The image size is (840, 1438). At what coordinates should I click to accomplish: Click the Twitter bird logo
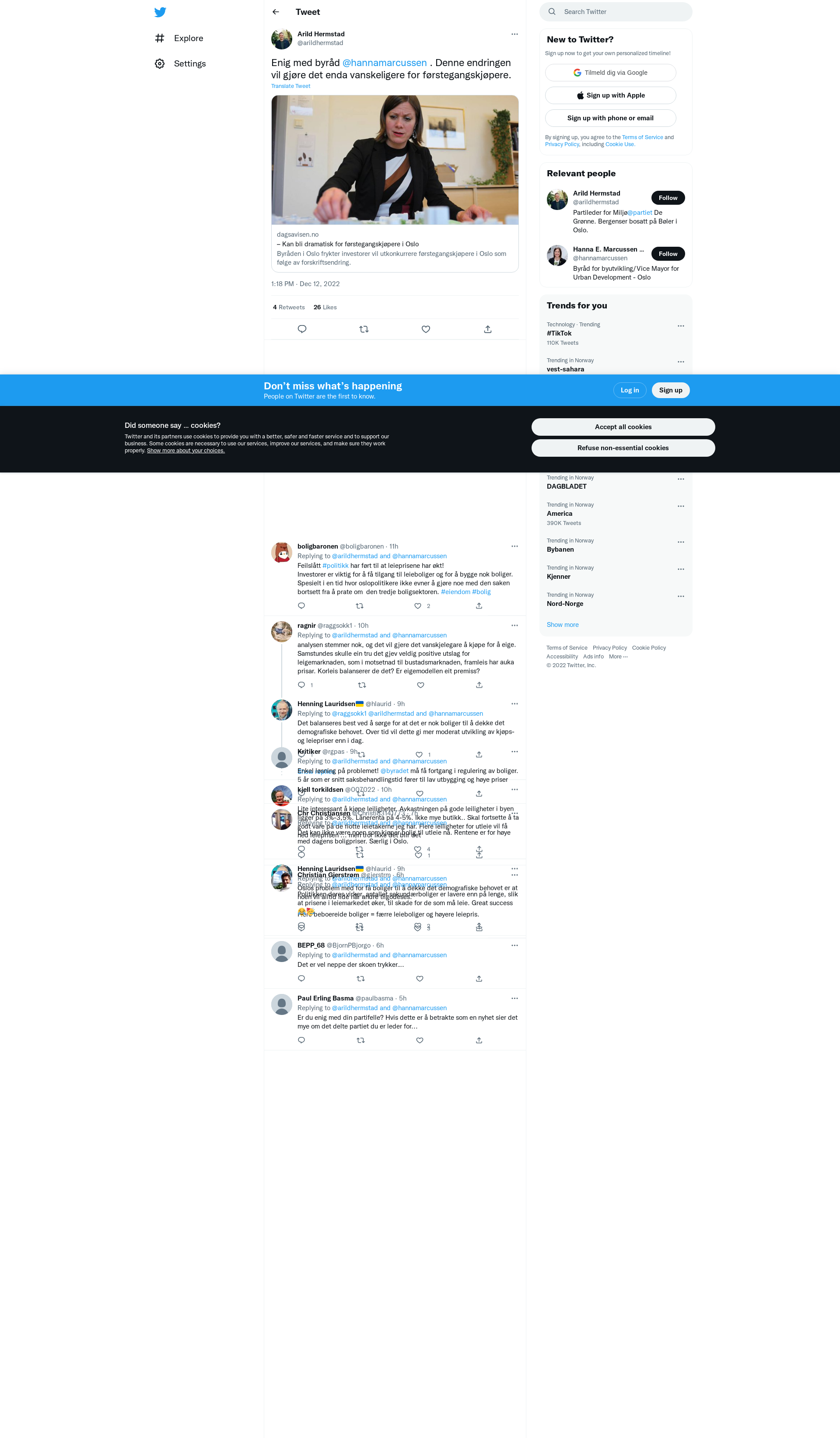pyautogui.click(x=161, y=12)
